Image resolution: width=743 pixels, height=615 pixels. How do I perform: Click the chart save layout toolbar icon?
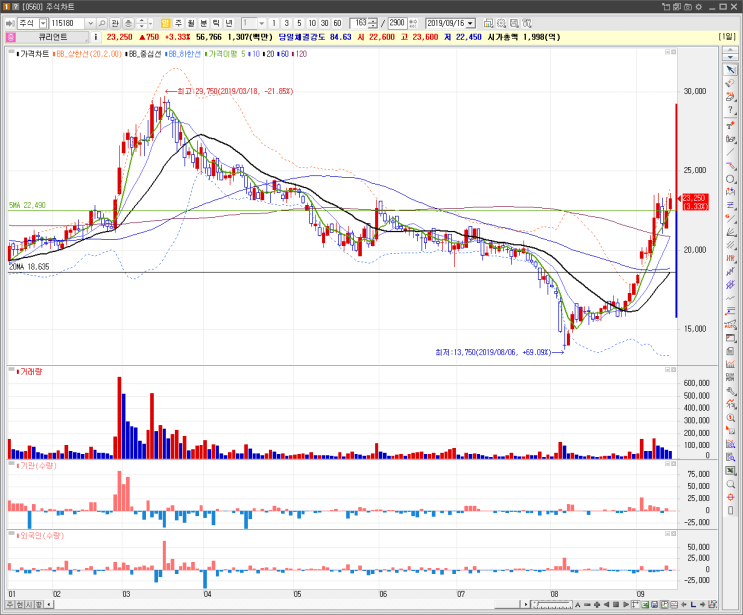(514, 23)
